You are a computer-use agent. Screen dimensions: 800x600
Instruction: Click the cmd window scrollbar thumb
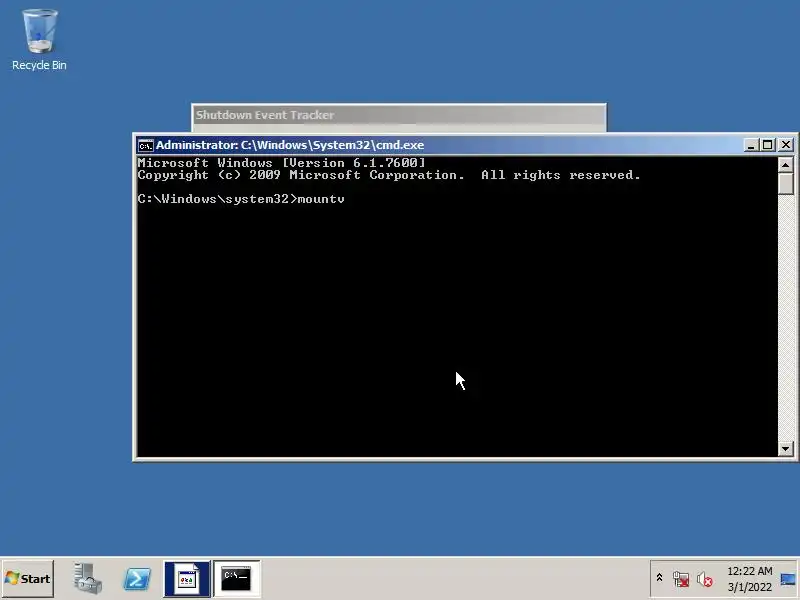(785, 184)
